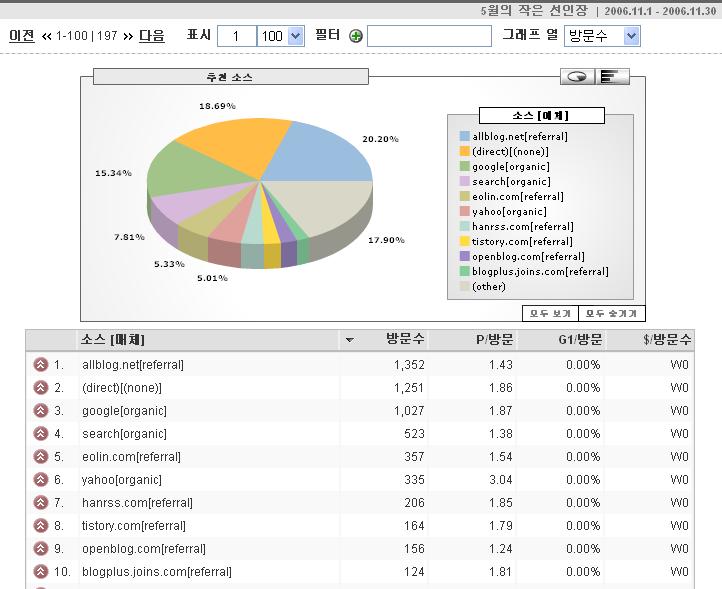Sort table by 방문수 column header

(x=405, y=340)
